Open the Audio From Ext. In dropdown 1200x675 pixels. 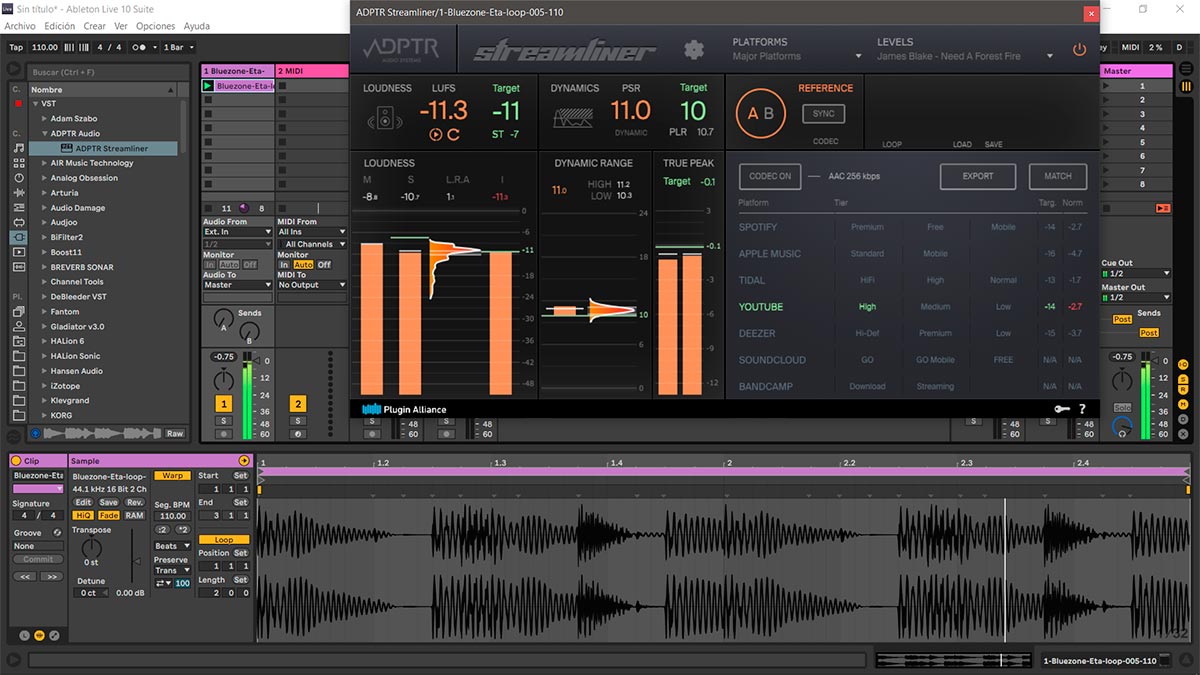pyautogui.click(x=237, y=232)
